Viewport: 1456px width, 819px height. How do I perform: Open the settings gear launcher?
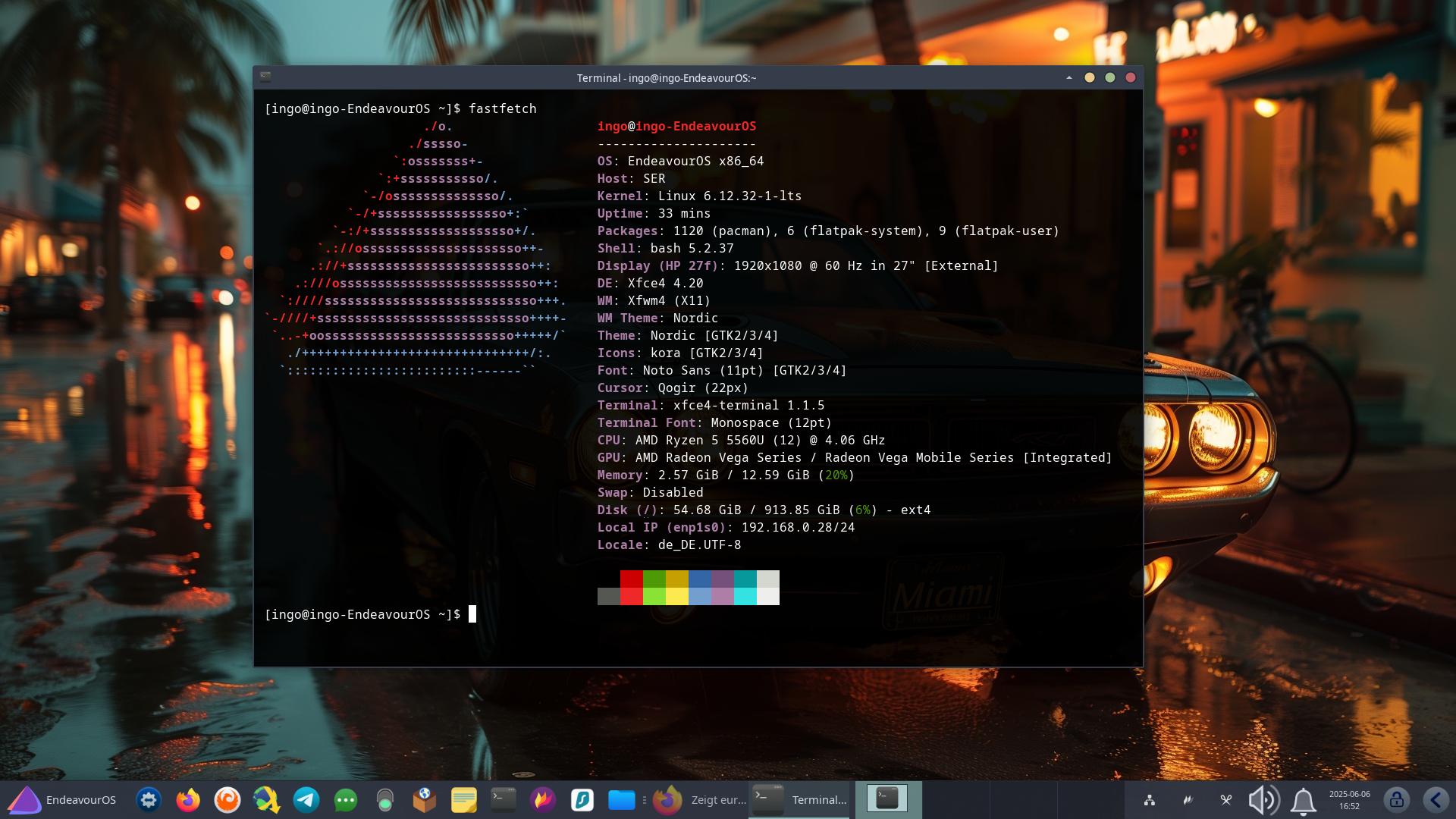(x=149, y=800)
